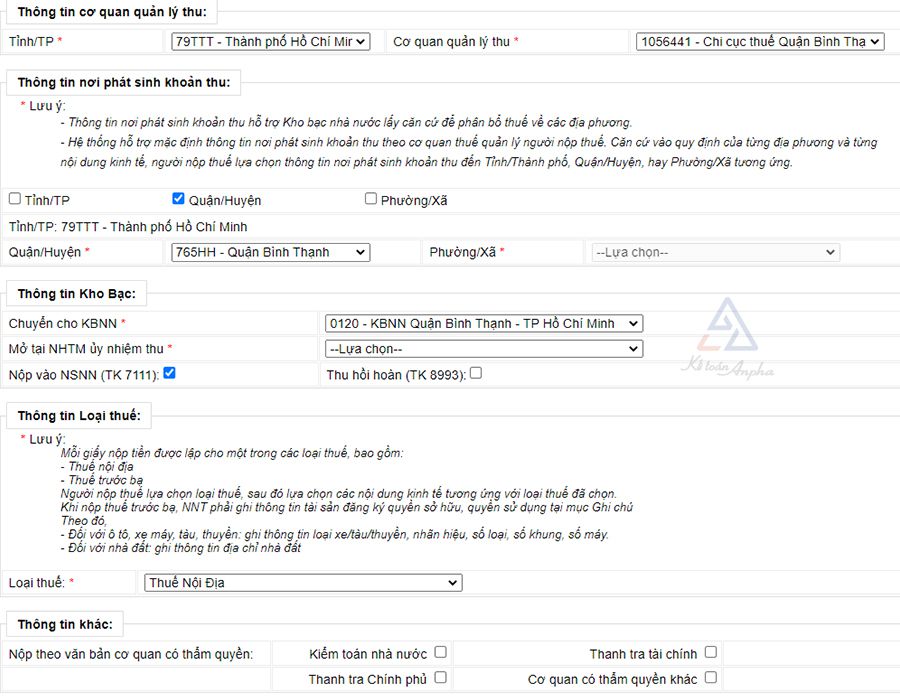Viewport: 900px width, 697px height.
Task: Open the Quận/Huyện district dropdown
Action: point(270,252)
